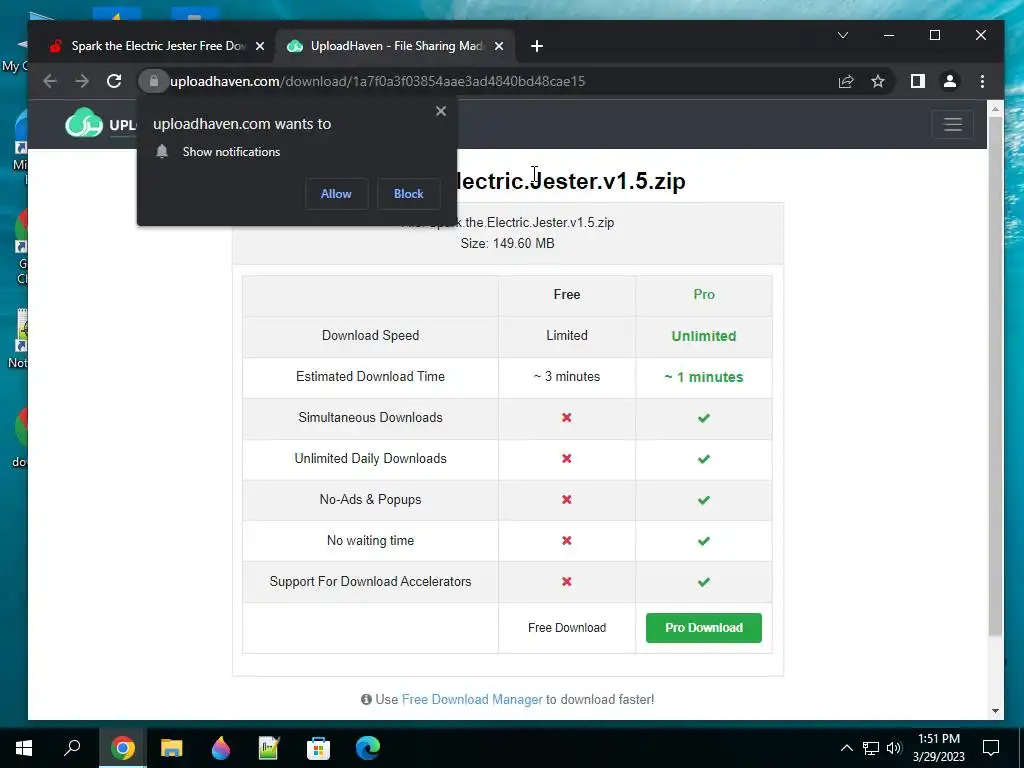Click the 'Limited' free speed cell

coord(567,336)
